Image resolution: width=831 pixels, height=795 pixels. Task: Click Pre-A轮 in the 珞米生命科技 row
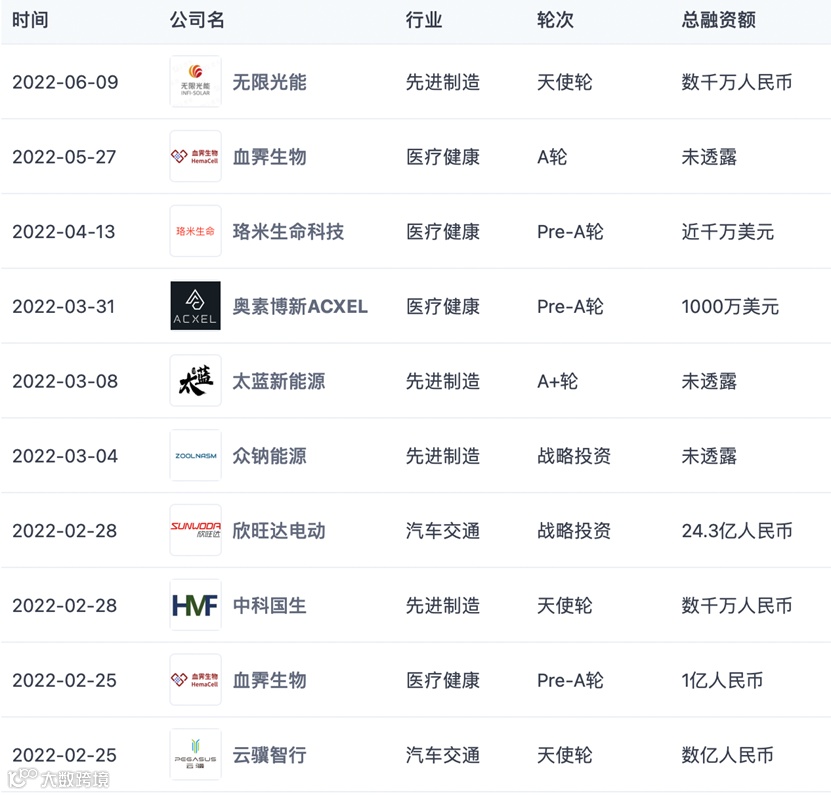(570, 232)
